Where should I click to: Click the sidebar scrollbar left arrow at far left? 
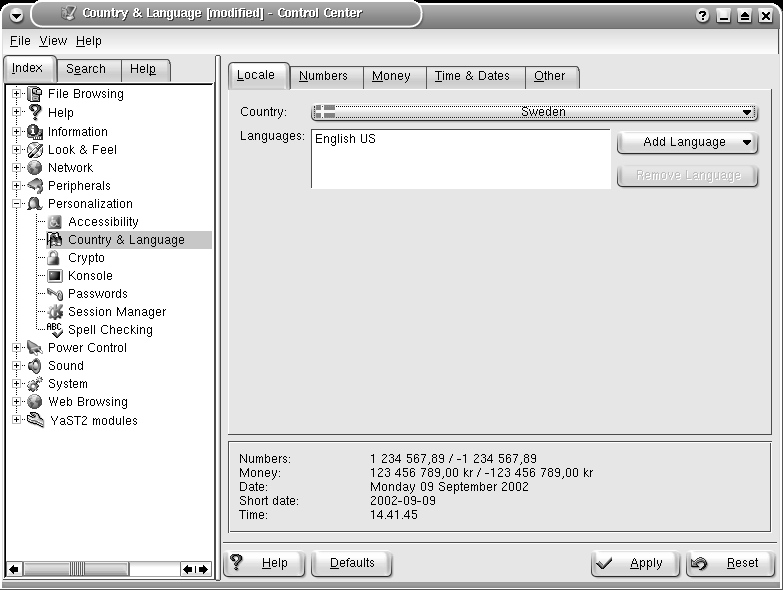coord(13,569)
